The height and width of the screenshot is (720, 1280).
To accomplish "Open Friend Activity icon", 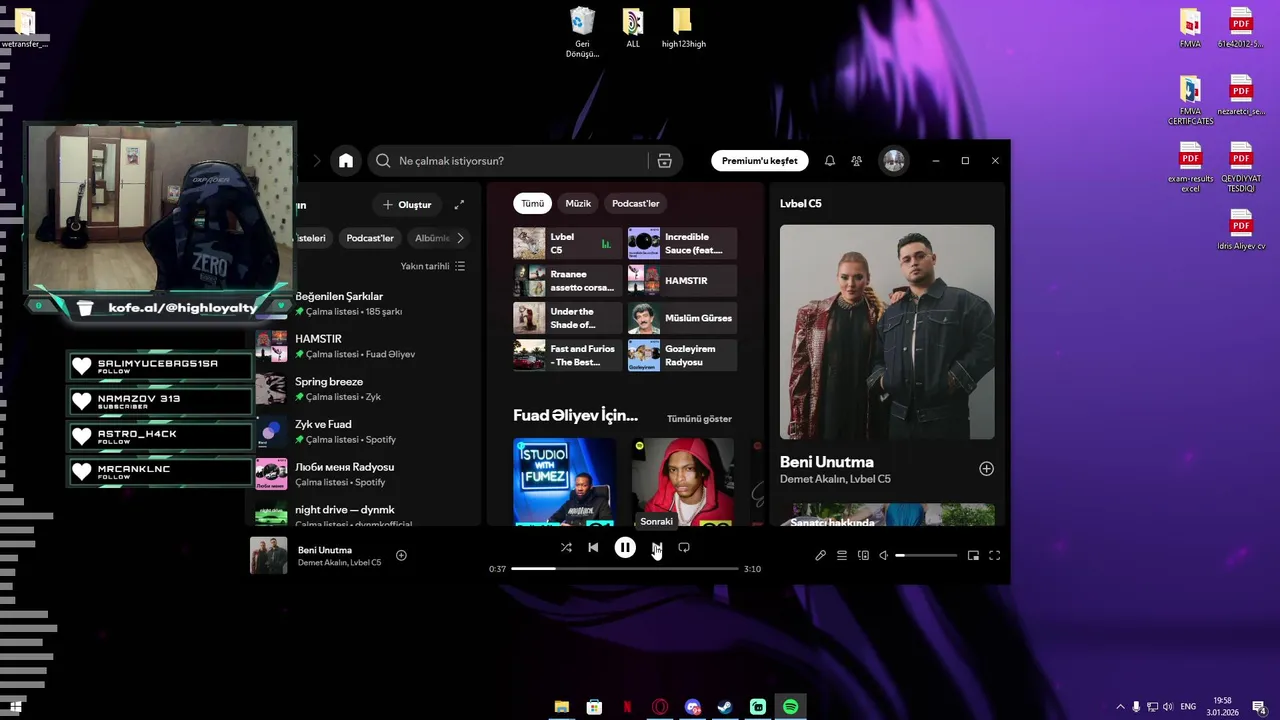I will click(x=857, y=161).
